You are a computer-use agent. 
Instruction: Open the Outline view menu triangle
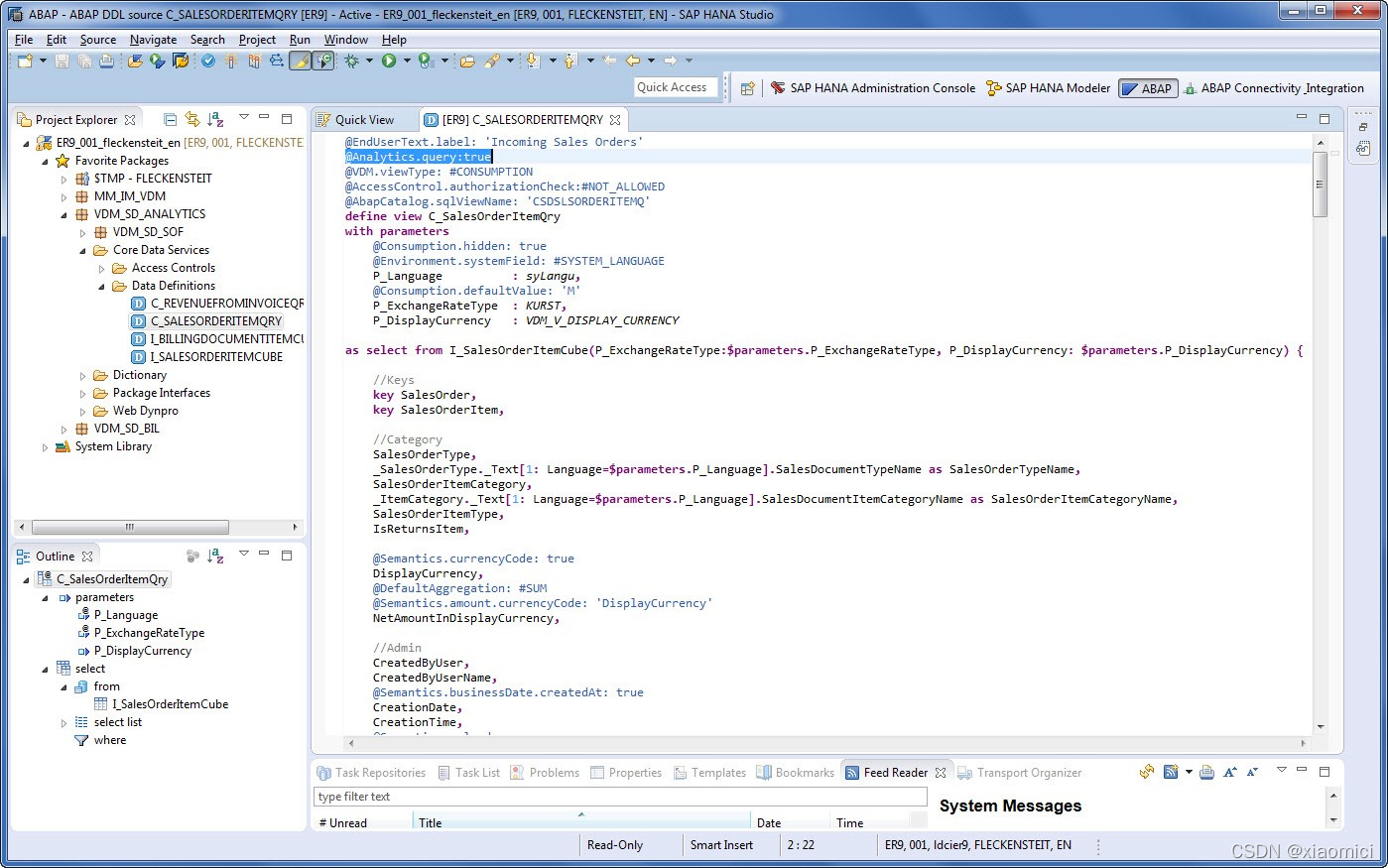click(244, 554)
